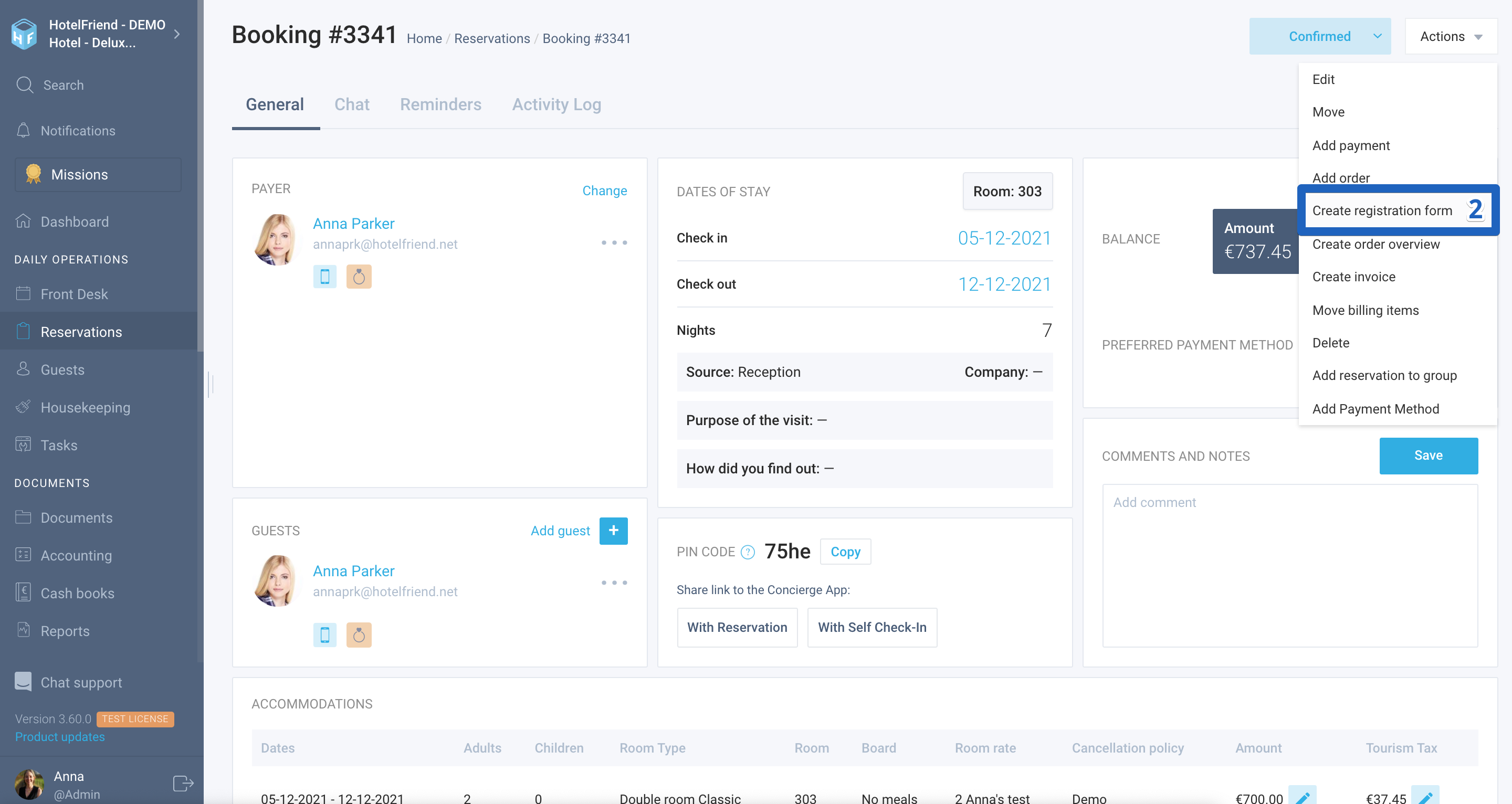Click the Cash books euro icon
The width and height of the screenshot is (1512, 804).
tap(23, 591)
